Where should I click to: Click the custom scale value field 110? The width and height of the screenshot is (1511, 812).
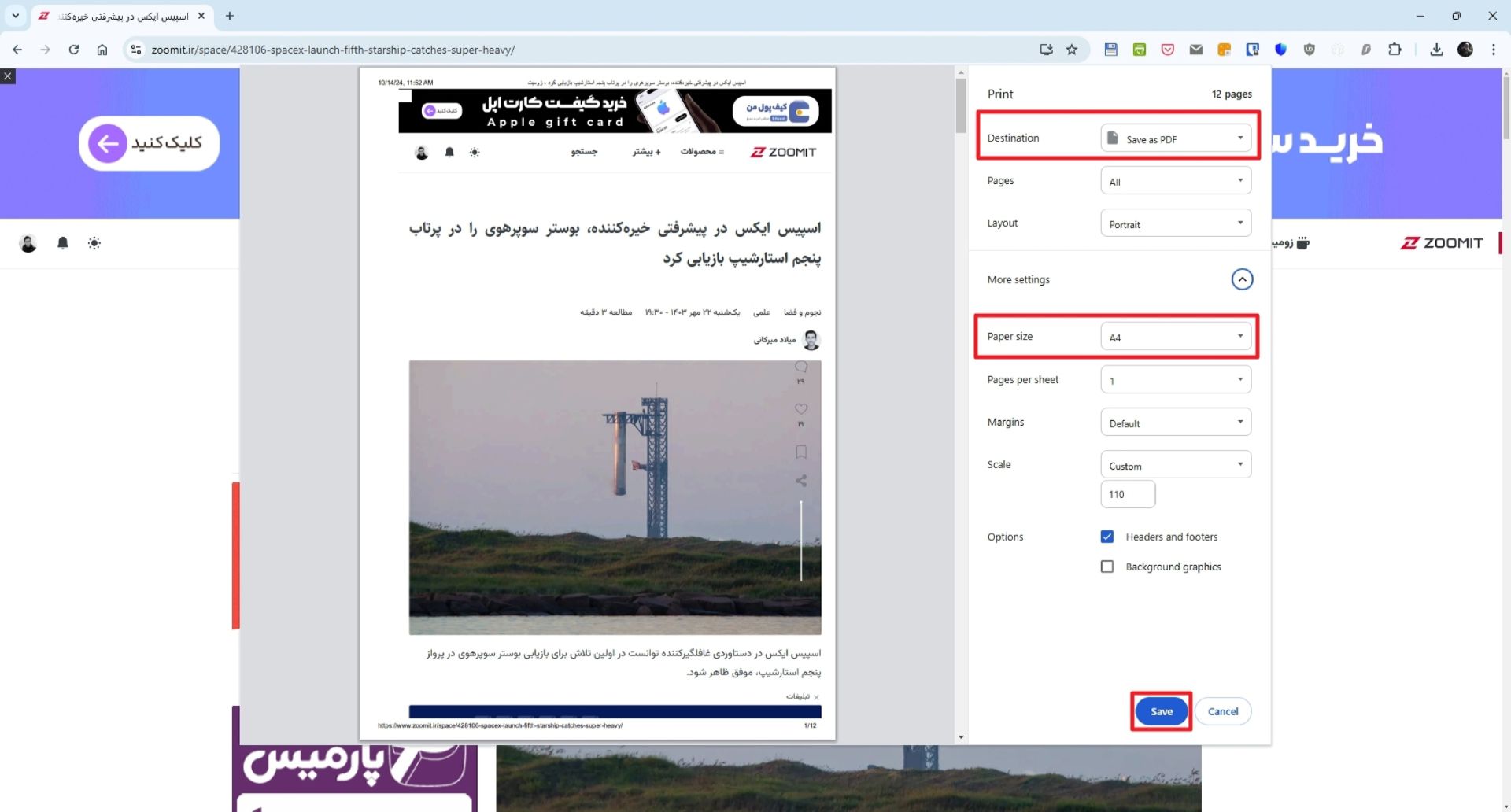point(1128,494)
